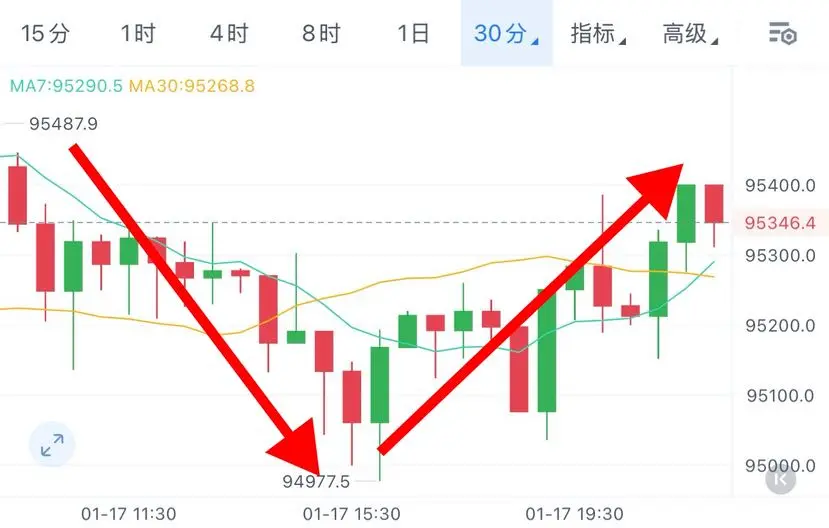Open the 30分 interval dropdown

pyautogui.click(x=506, y=33)
